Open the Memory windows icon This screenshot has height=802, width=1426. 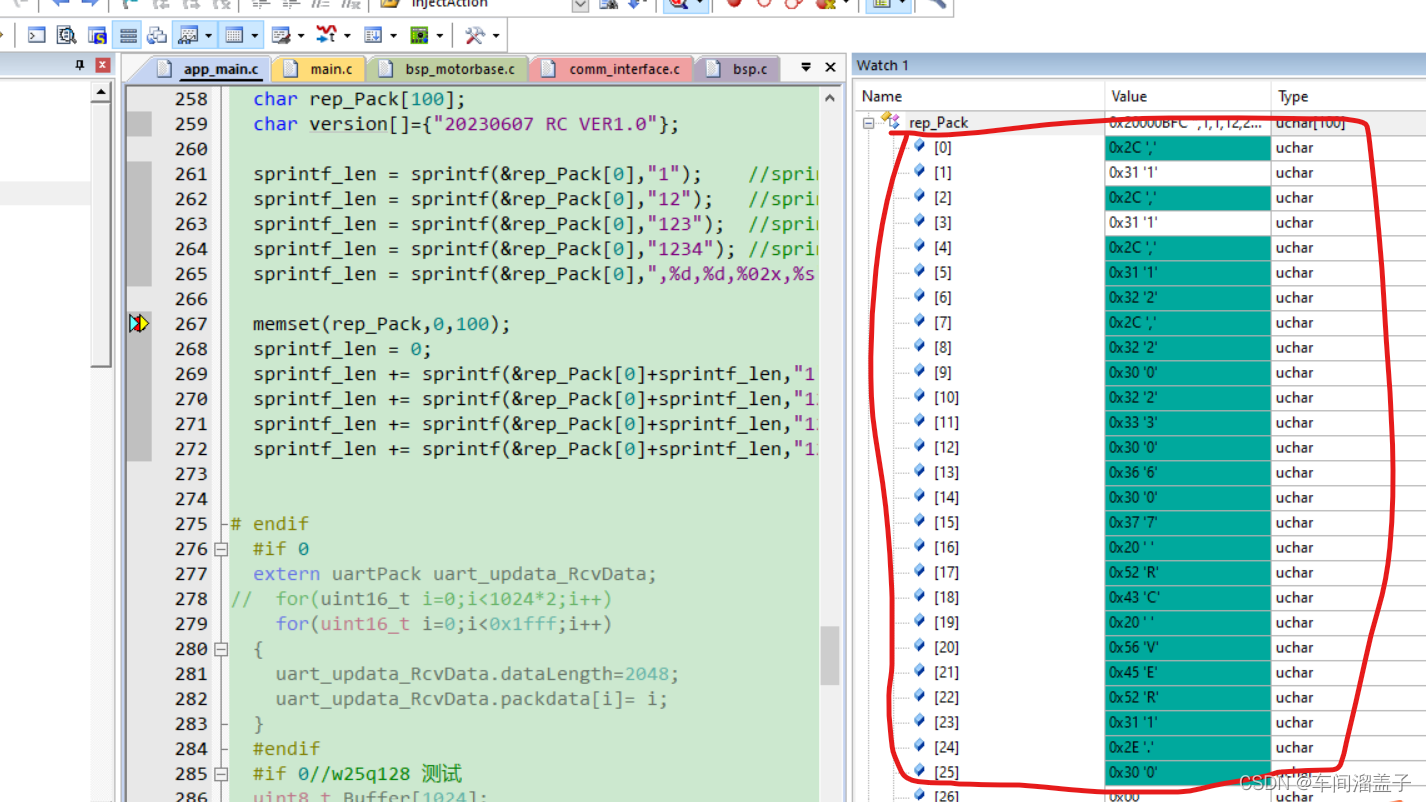[234, 35]
